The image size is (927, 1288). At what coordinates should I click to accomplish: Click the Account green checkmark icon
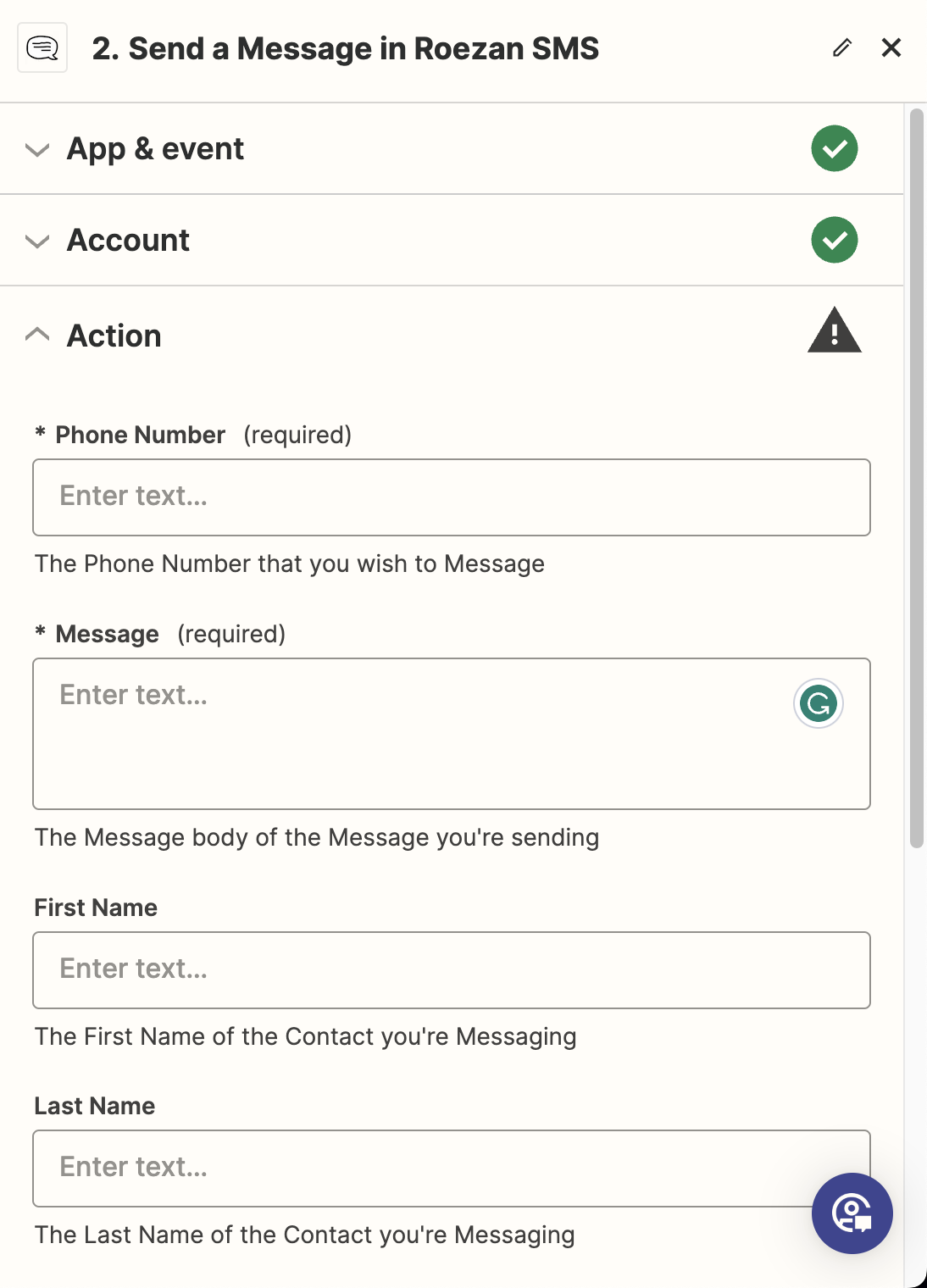pyautogui.click(x=834, y=240)
